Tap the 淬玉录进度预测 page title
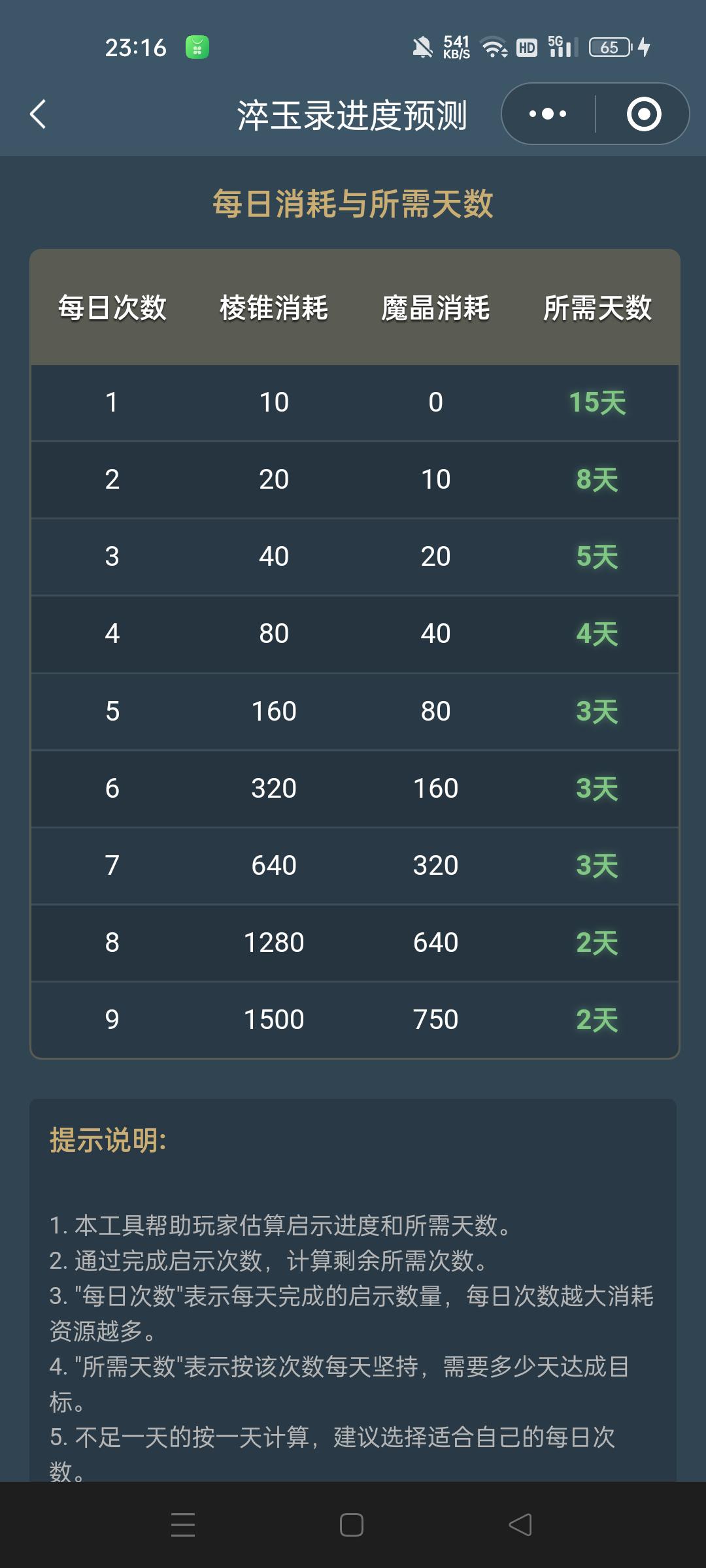 (x=352, y=116)
